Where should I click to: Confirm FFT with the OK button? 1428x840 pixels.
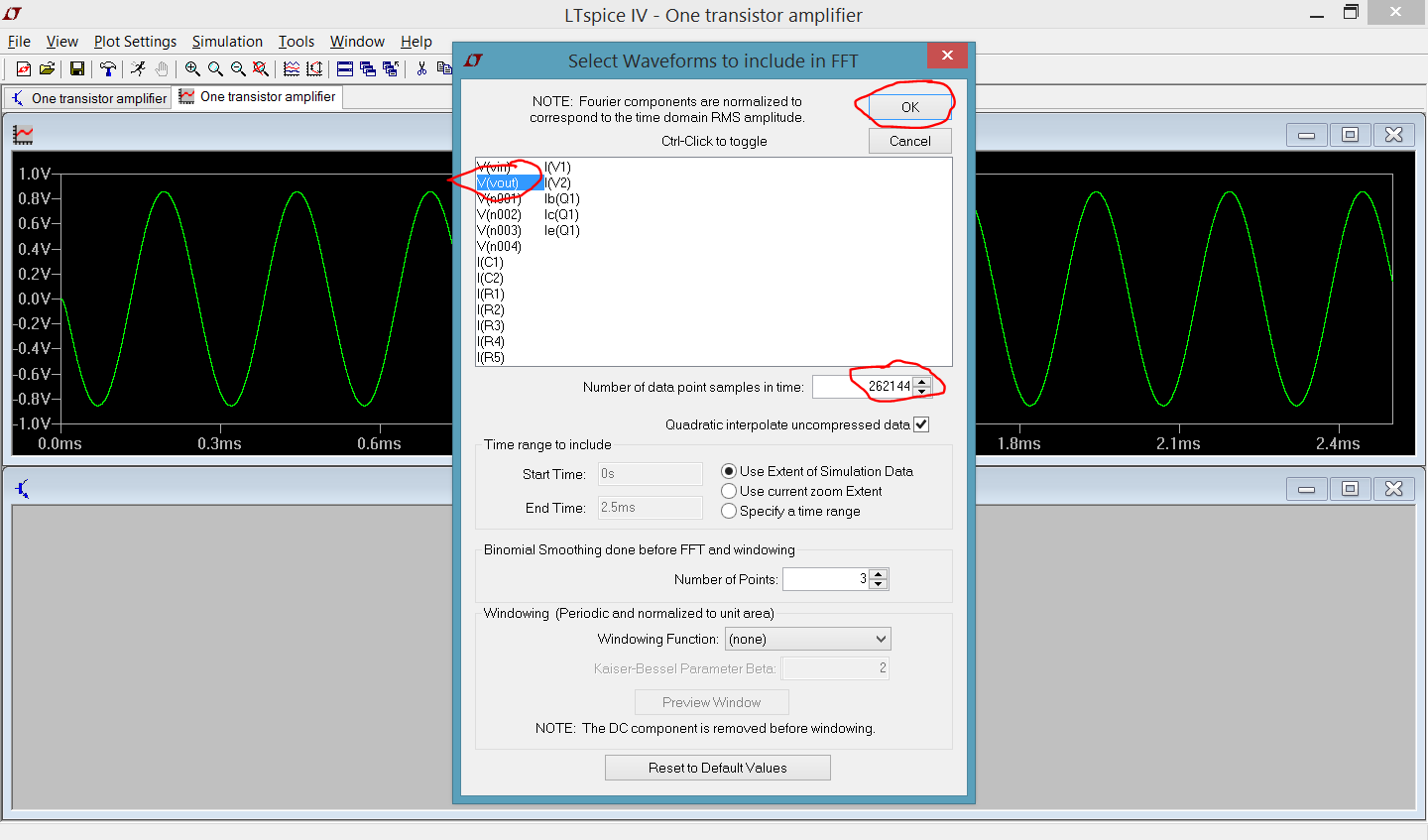click(910, 107)
